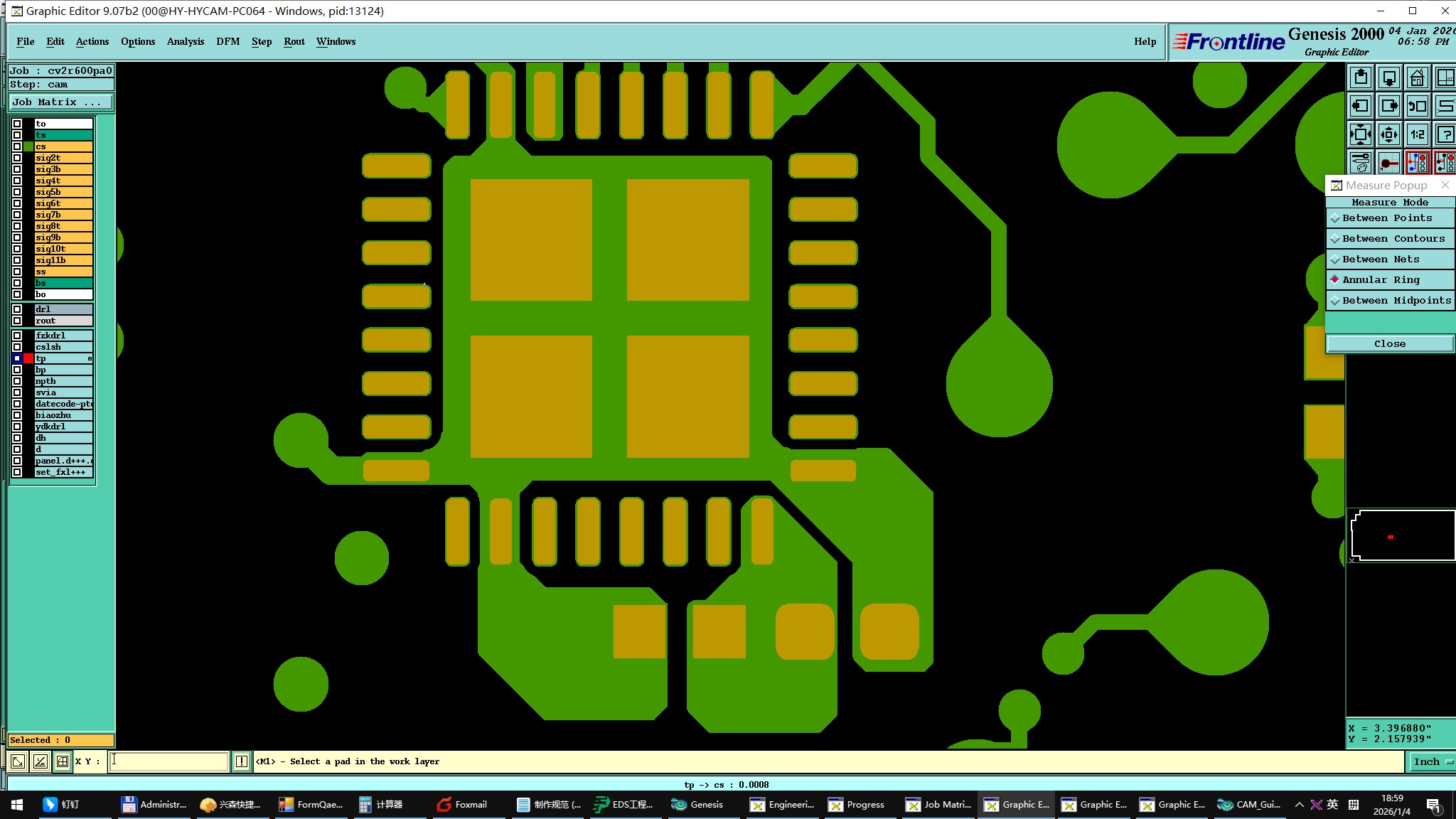Click the exclamation mark icon beside XY field
Image resolution: width=1456 pixels, height=819 pixels.
[x=242, y=761]
